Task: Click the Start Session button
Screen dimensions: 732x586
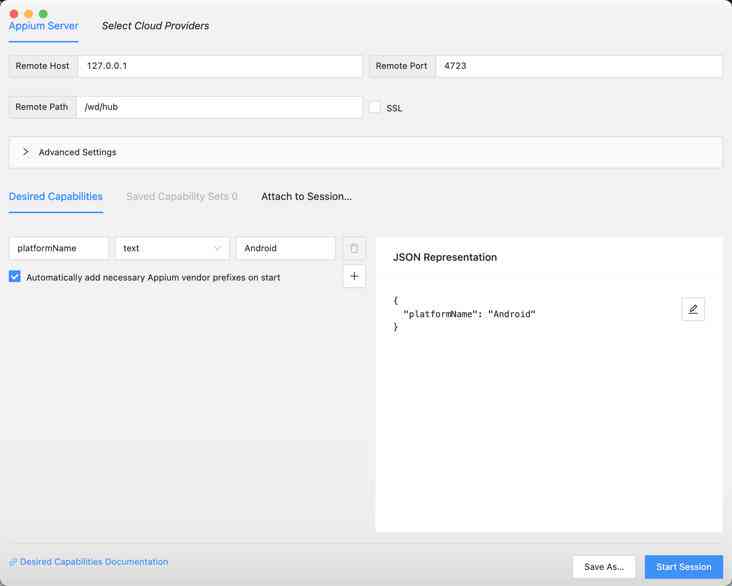Action: pyautogui.click(x=683, y=567)
